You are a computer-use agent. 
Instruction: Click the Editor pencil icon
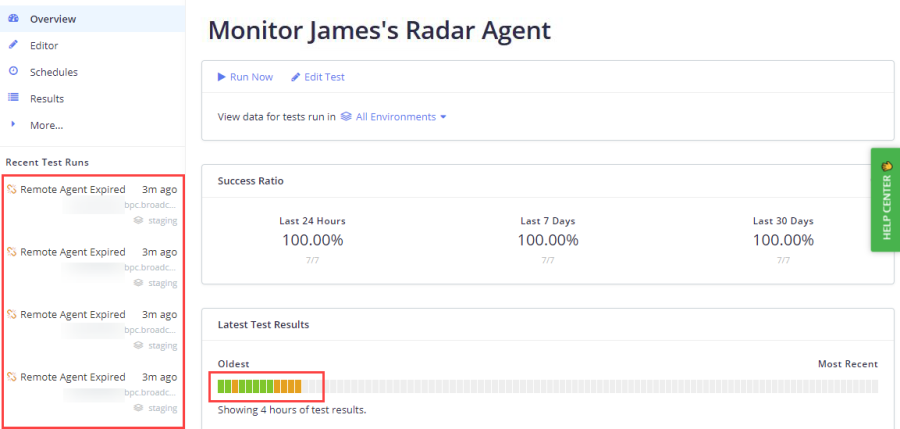click(x=13, y=45)
